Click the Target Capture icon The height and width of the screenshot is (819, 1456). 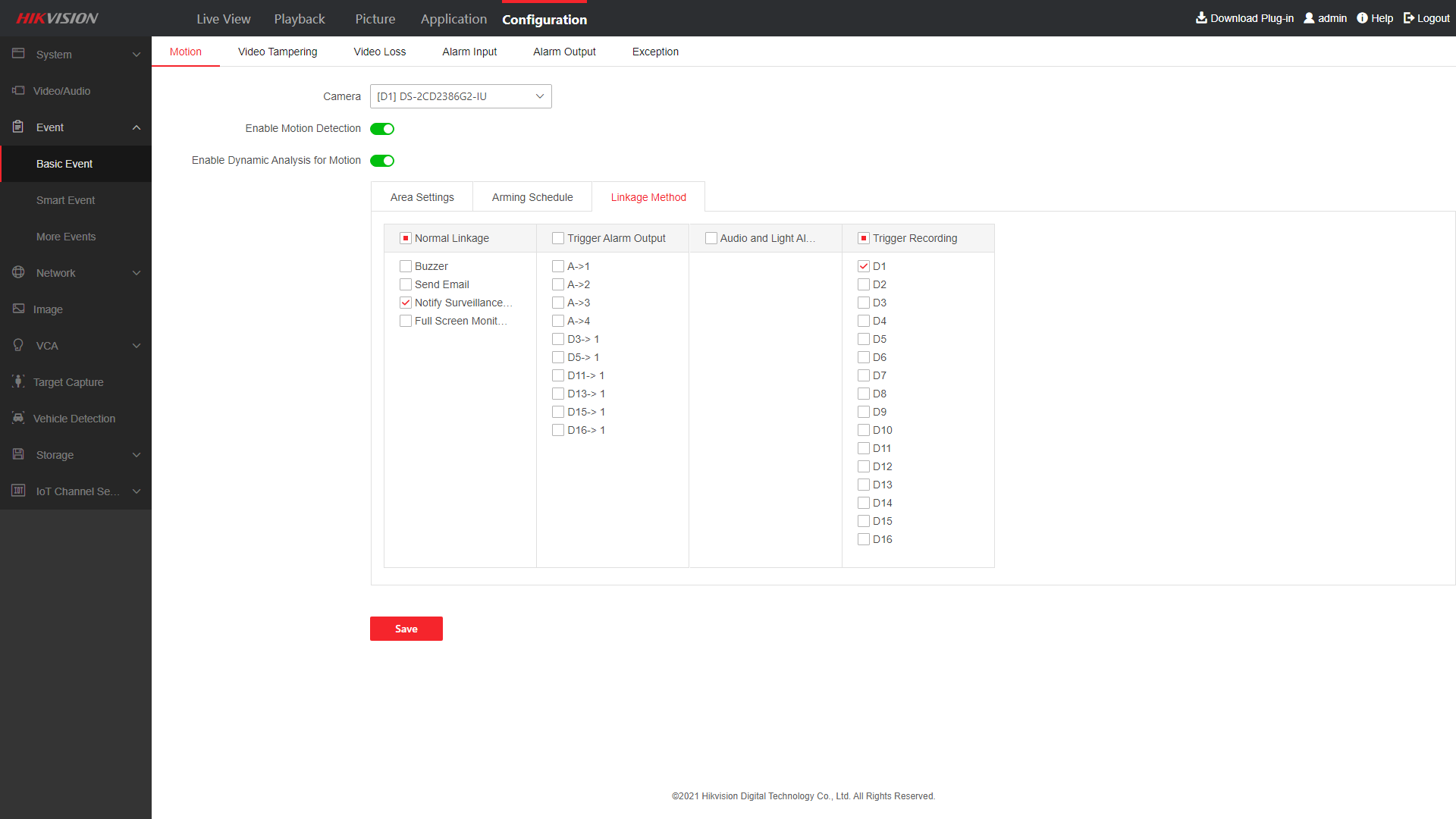18,381
